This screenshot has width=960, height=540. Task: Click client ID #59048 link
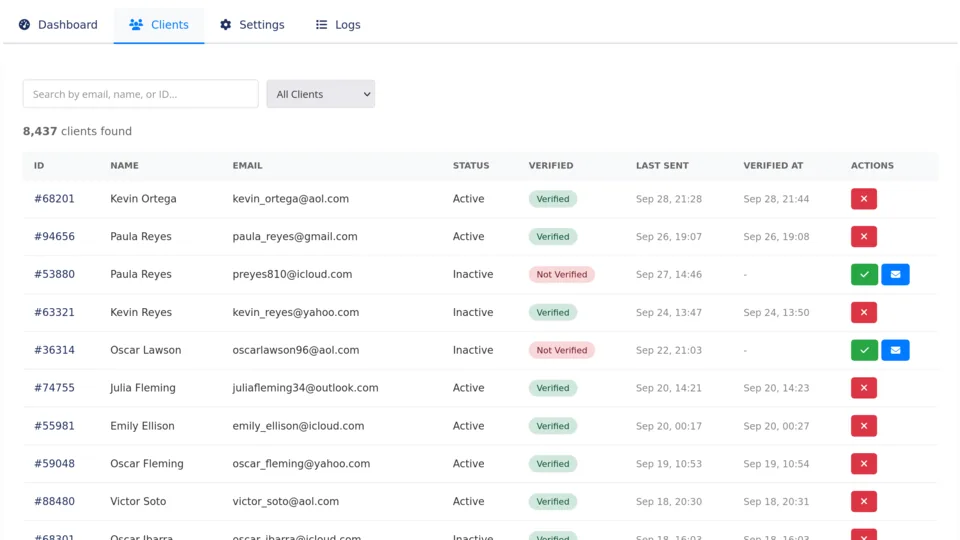coord(54,464)
